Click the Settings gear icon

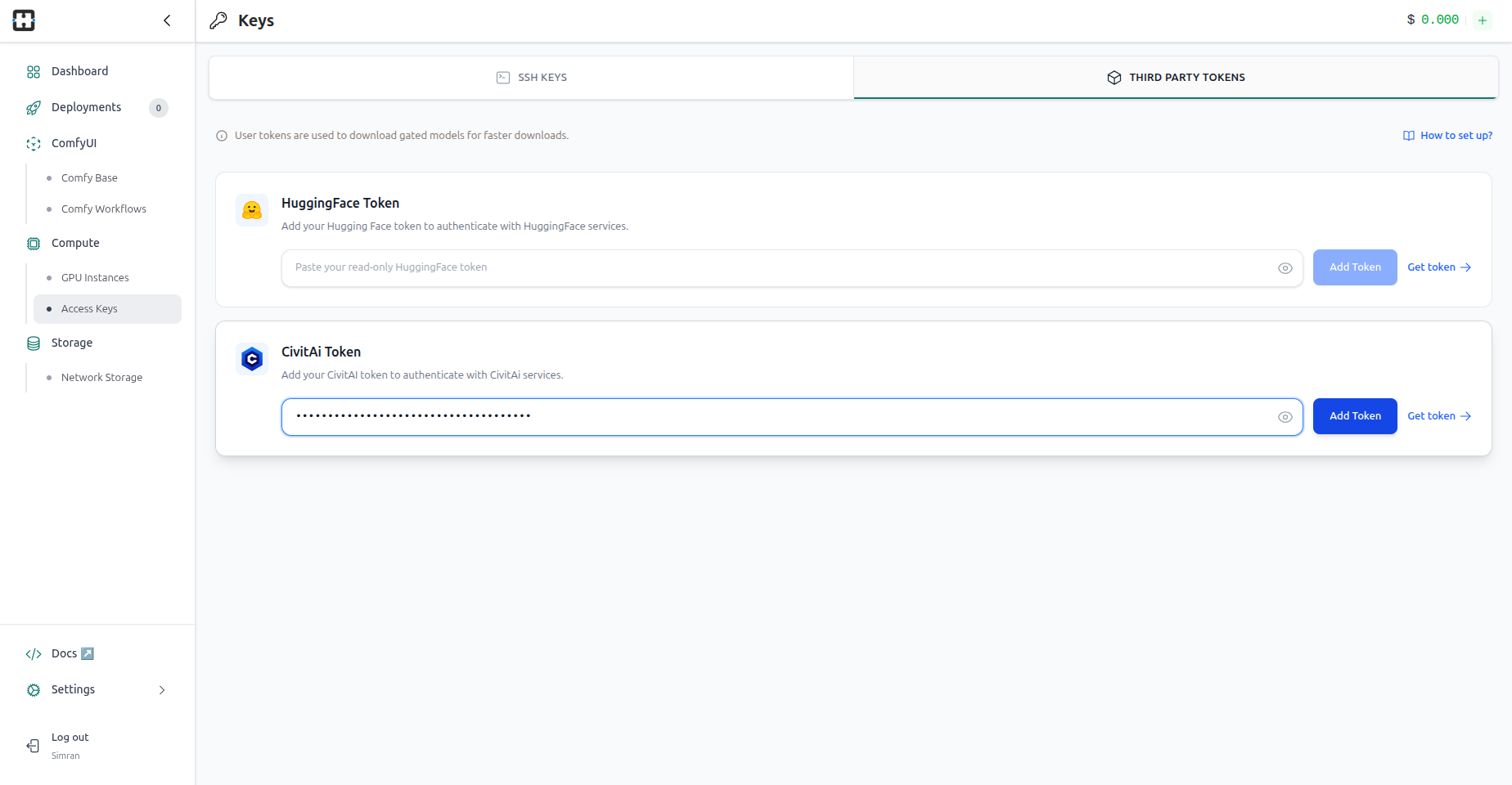click(34, 690)
